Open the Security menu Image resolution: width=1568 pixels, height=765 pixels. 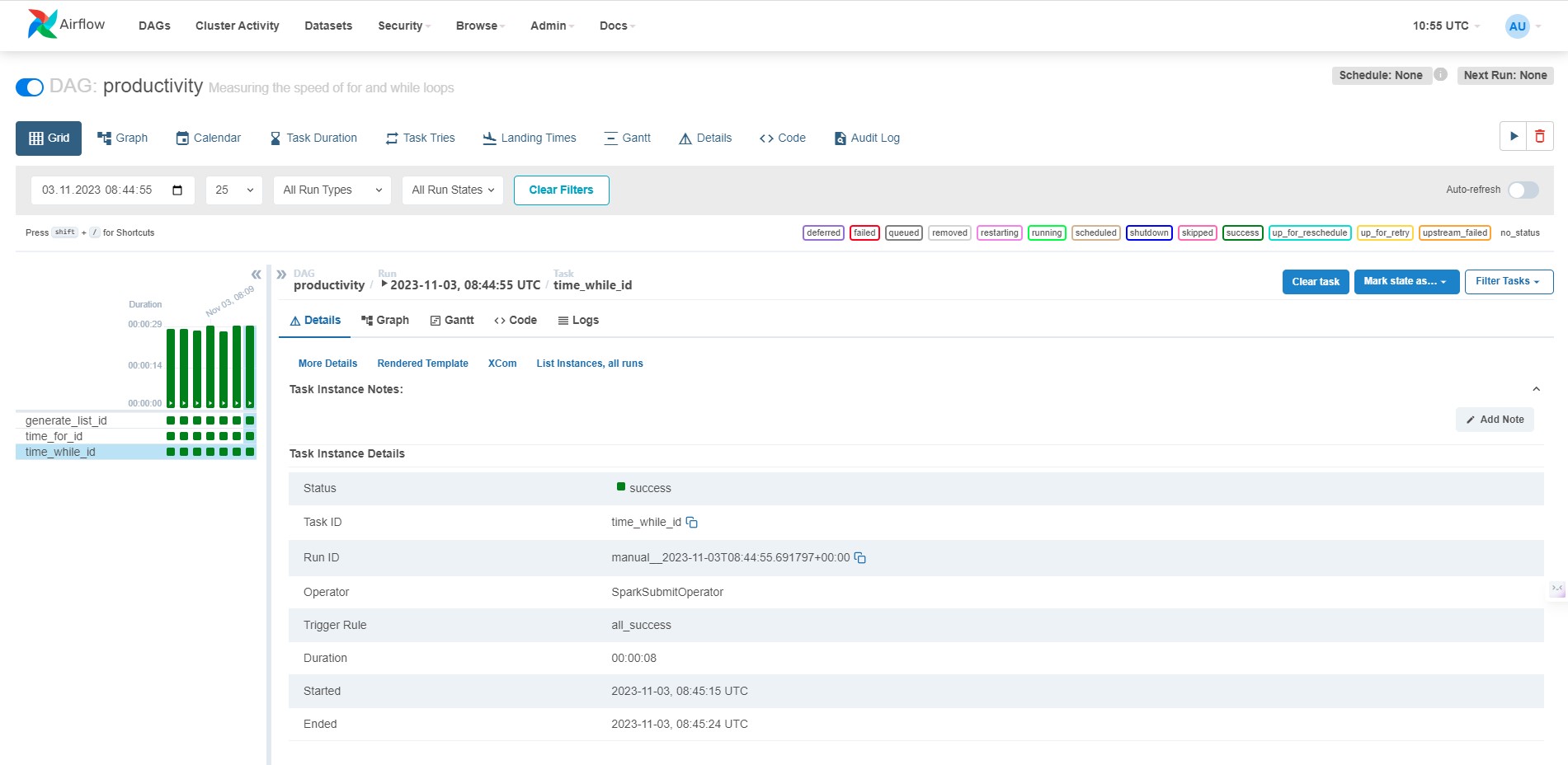(x=404, y=26)
